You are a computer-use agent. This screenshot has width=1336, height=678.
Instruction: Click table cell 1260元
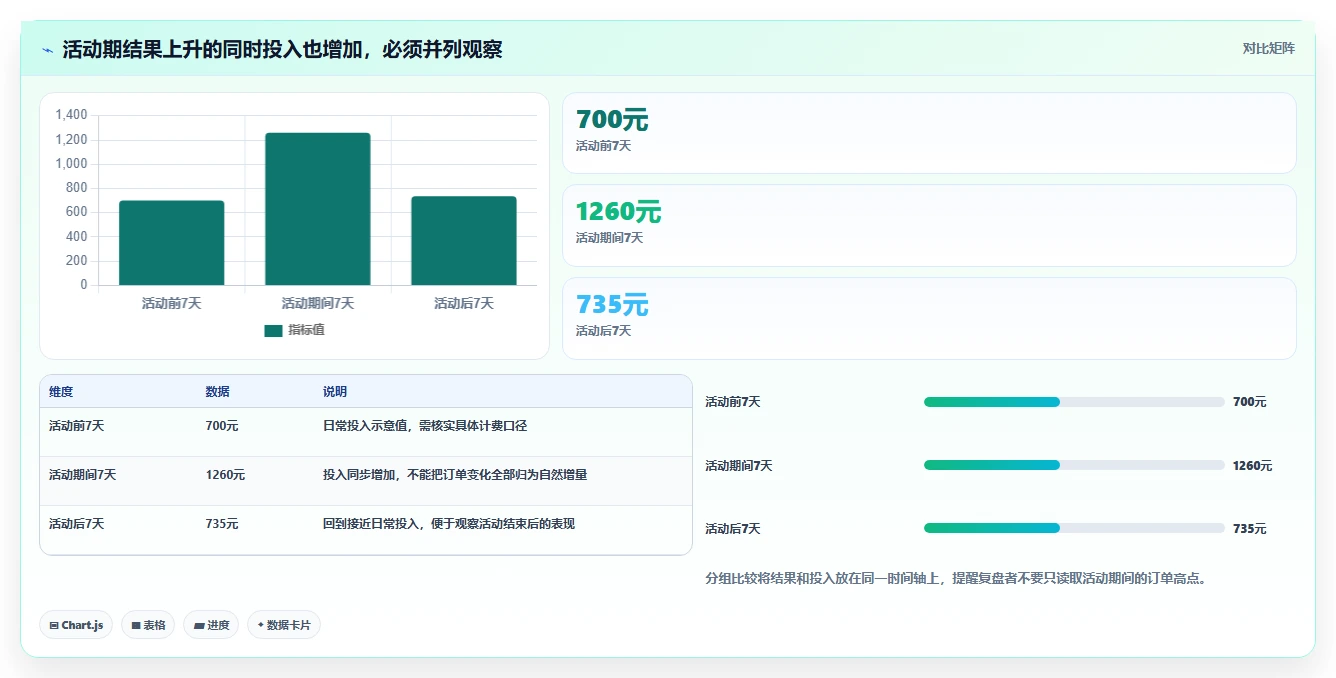(225, 475)
